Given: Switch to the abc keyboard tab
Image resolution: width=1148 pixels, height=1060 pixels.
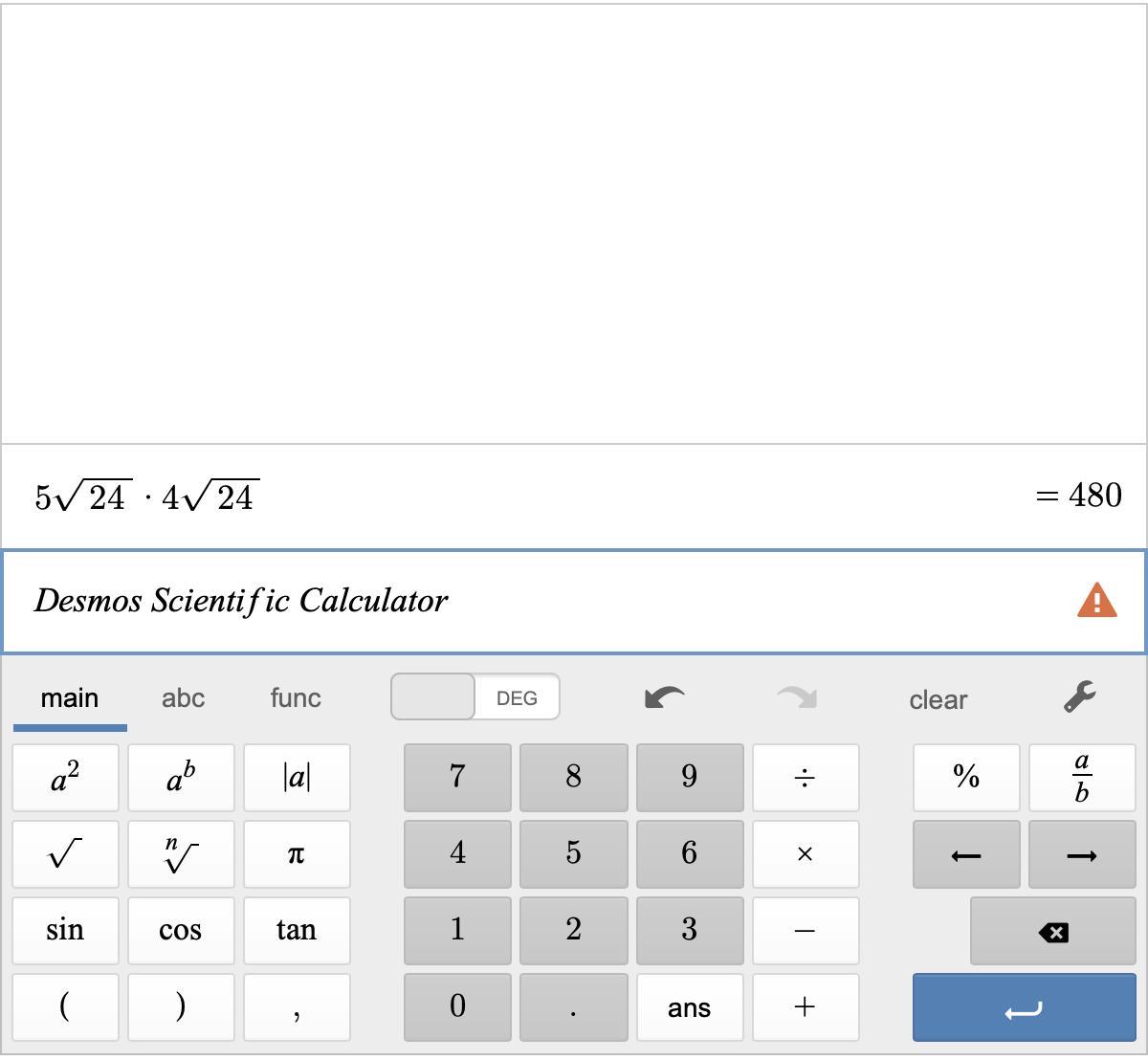Looking at the screenshot, I should (183, 697).
